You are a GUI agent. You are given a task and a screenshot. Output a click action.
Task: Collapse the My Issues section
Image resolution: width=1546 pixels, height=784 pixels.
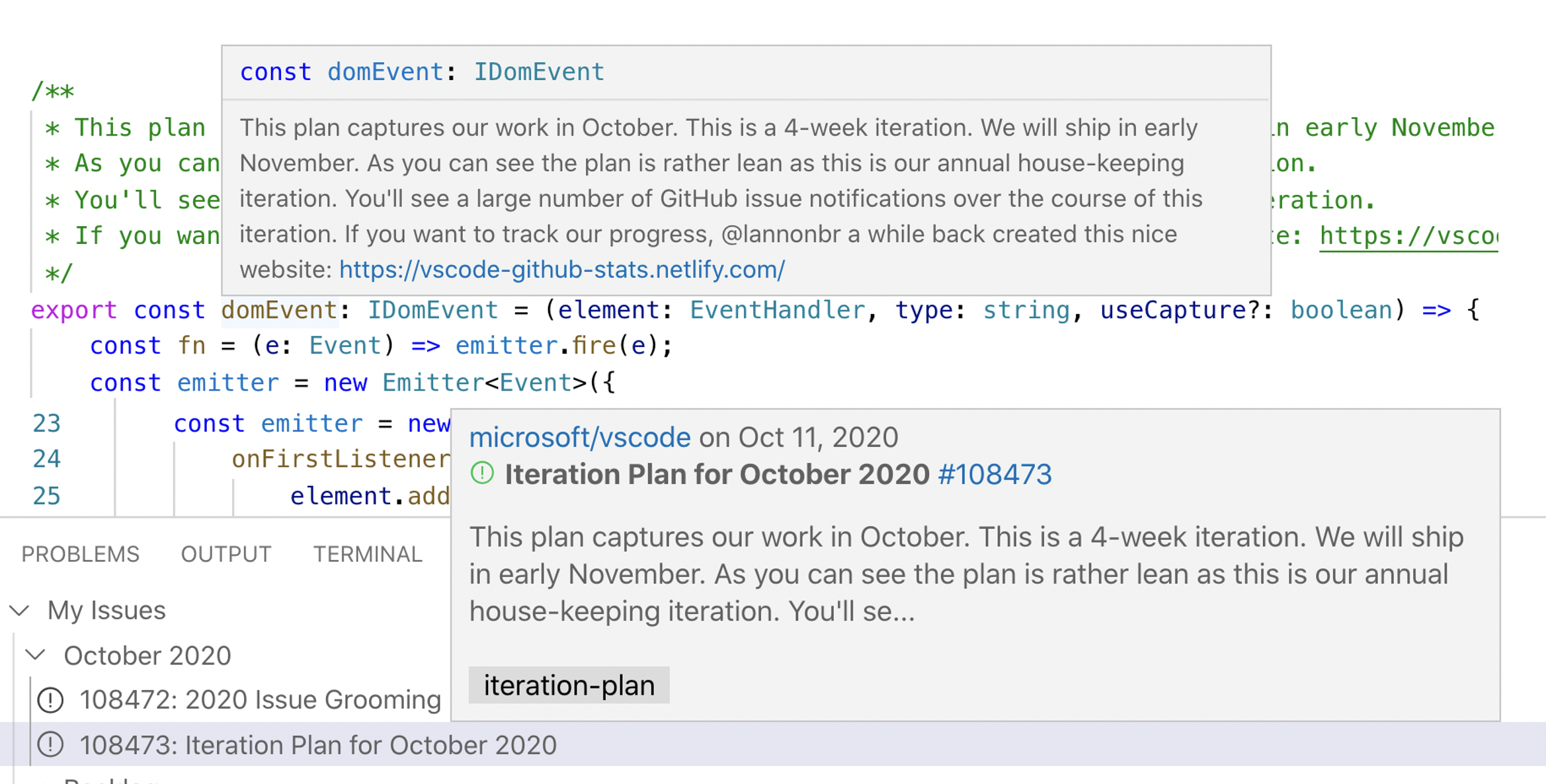[18, 610]
